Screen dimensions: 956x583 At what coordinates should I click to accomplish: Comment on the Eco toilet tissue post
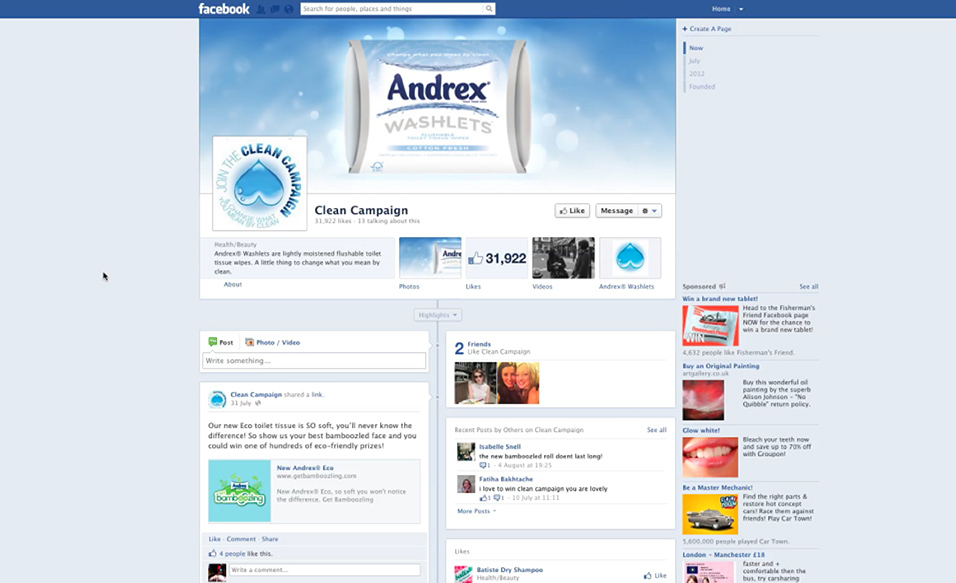[241, 539]
